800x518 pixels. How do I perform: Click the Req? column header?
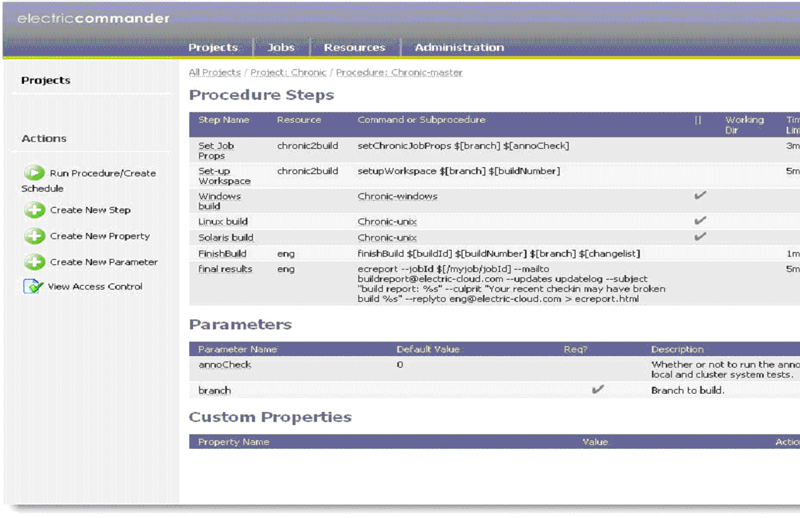click(x=576, y=349)
